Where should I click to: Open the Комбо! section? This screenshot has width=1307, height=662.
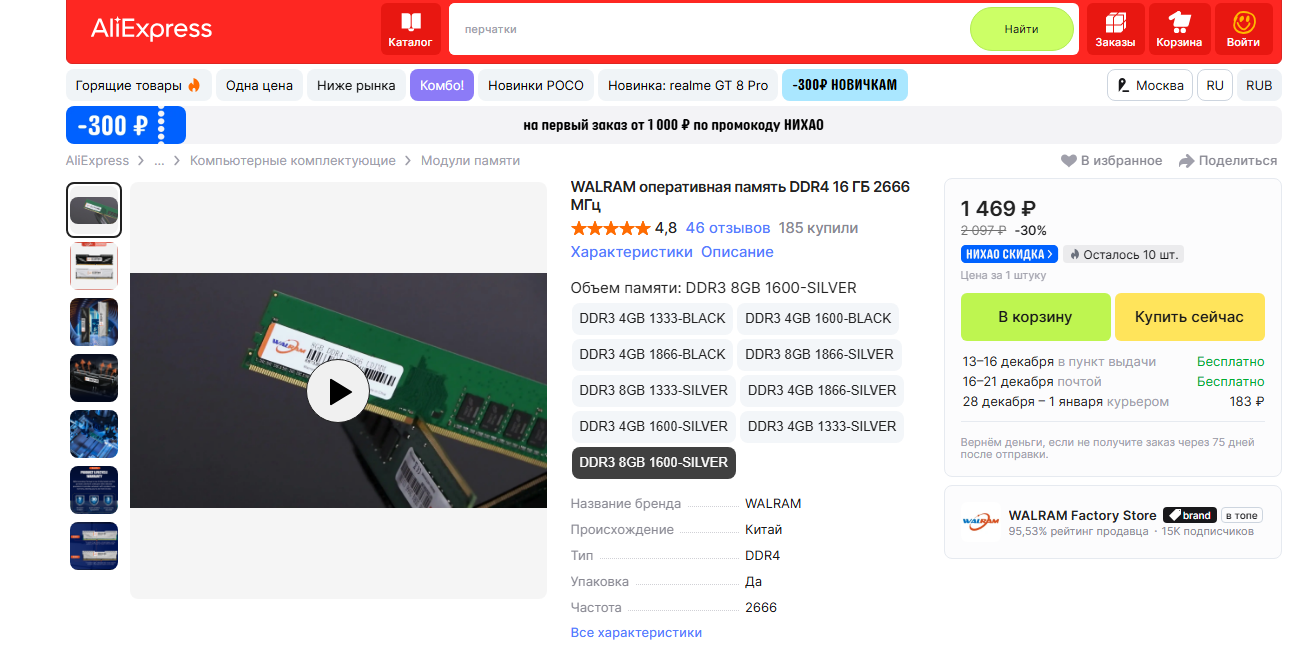(x=442, y=86)
